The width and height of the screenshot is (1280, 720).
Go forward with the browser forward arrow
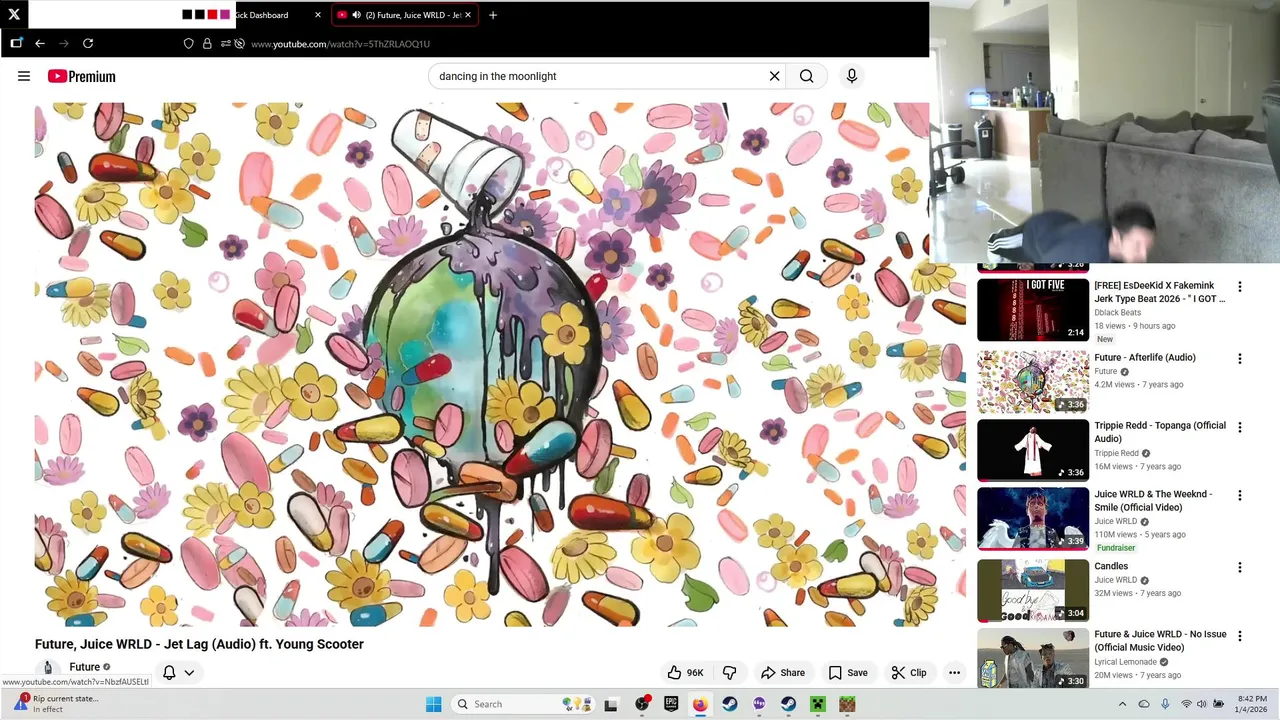point(64,43)
